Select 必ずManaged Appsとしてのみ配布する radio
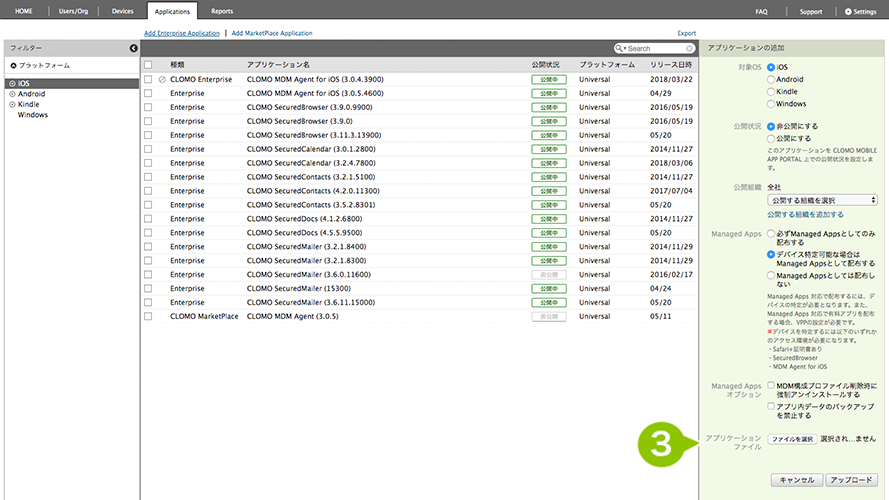Screen dimensions: 889x500 tap(771, 234)
